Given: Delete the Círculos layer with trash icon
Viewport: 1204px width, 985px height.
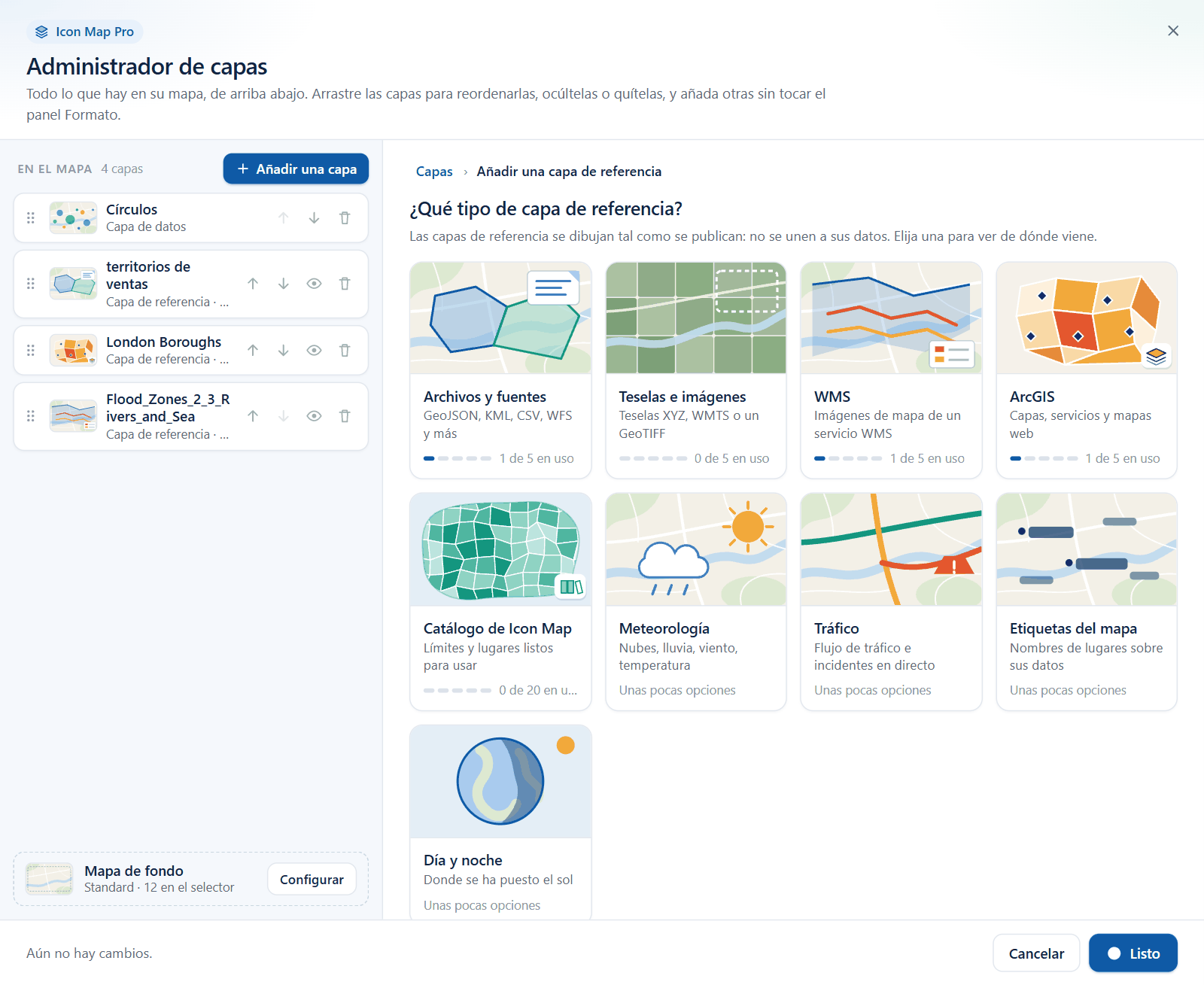Looking at the screenshot, I should point(345,218).
